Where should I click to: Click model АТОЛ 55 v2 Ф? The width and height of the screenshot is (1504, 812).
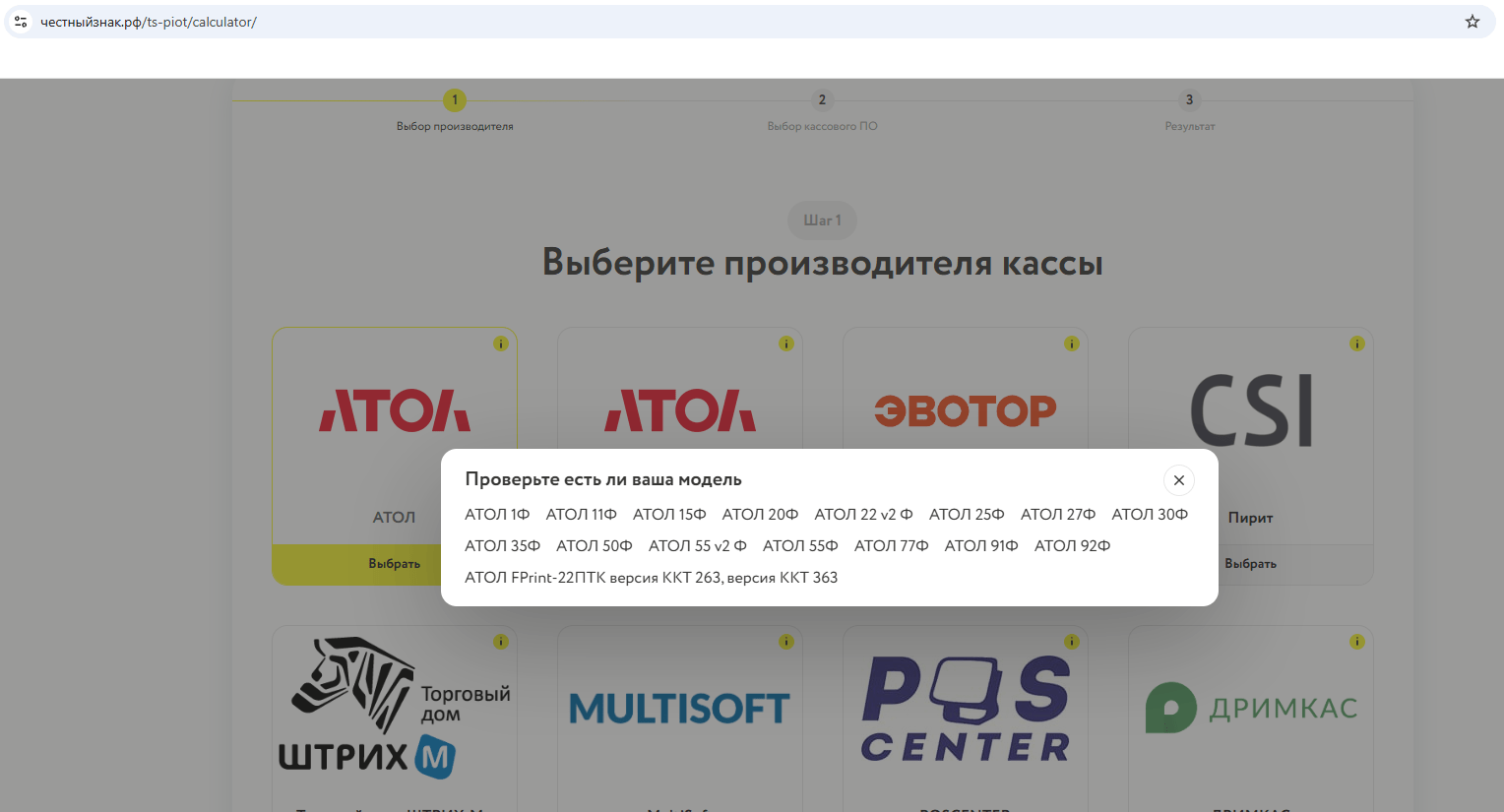[x=697, y=546]
